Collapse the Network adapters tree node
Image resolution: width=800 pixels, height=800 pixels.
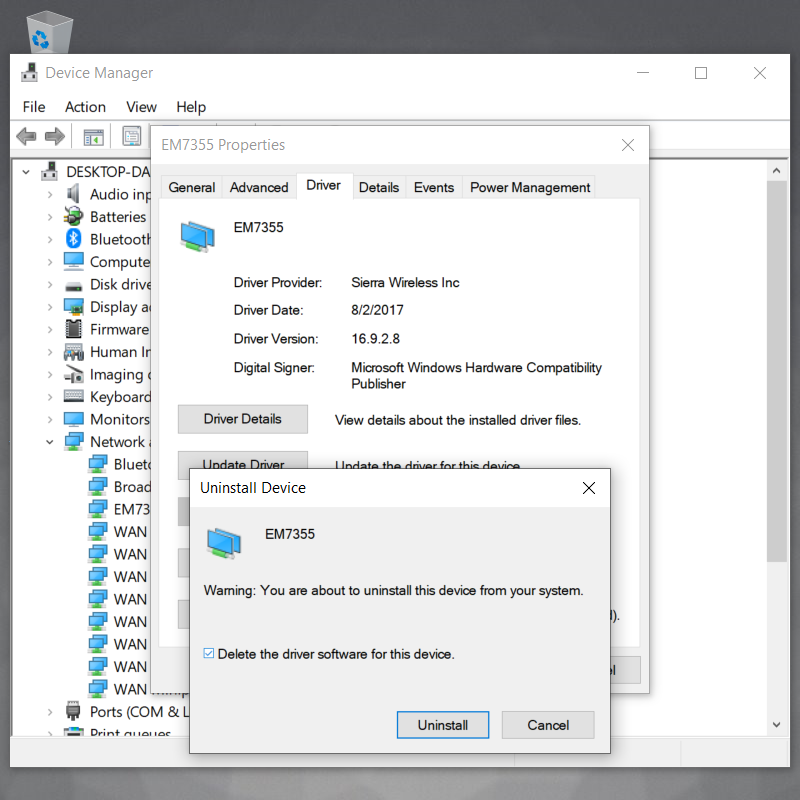click(x=49, y=442)
